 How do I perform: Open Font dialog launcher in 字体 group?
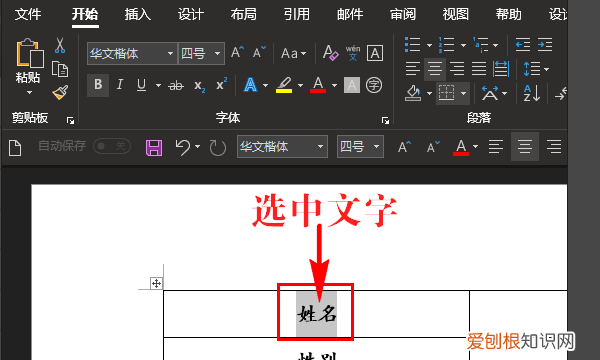[385, 121]
